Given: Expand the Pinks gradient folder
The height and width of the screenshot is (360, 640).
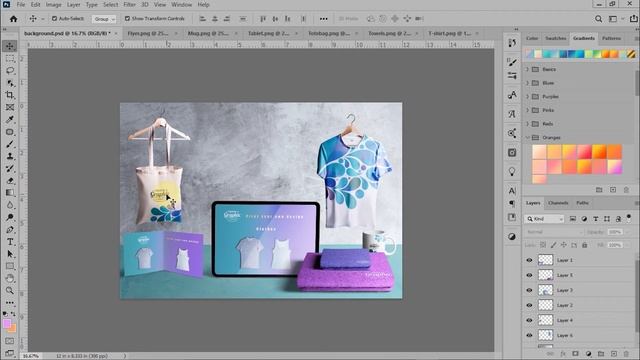Looking at the screenshot, I should pyautogui.click(x=527, y=110).
